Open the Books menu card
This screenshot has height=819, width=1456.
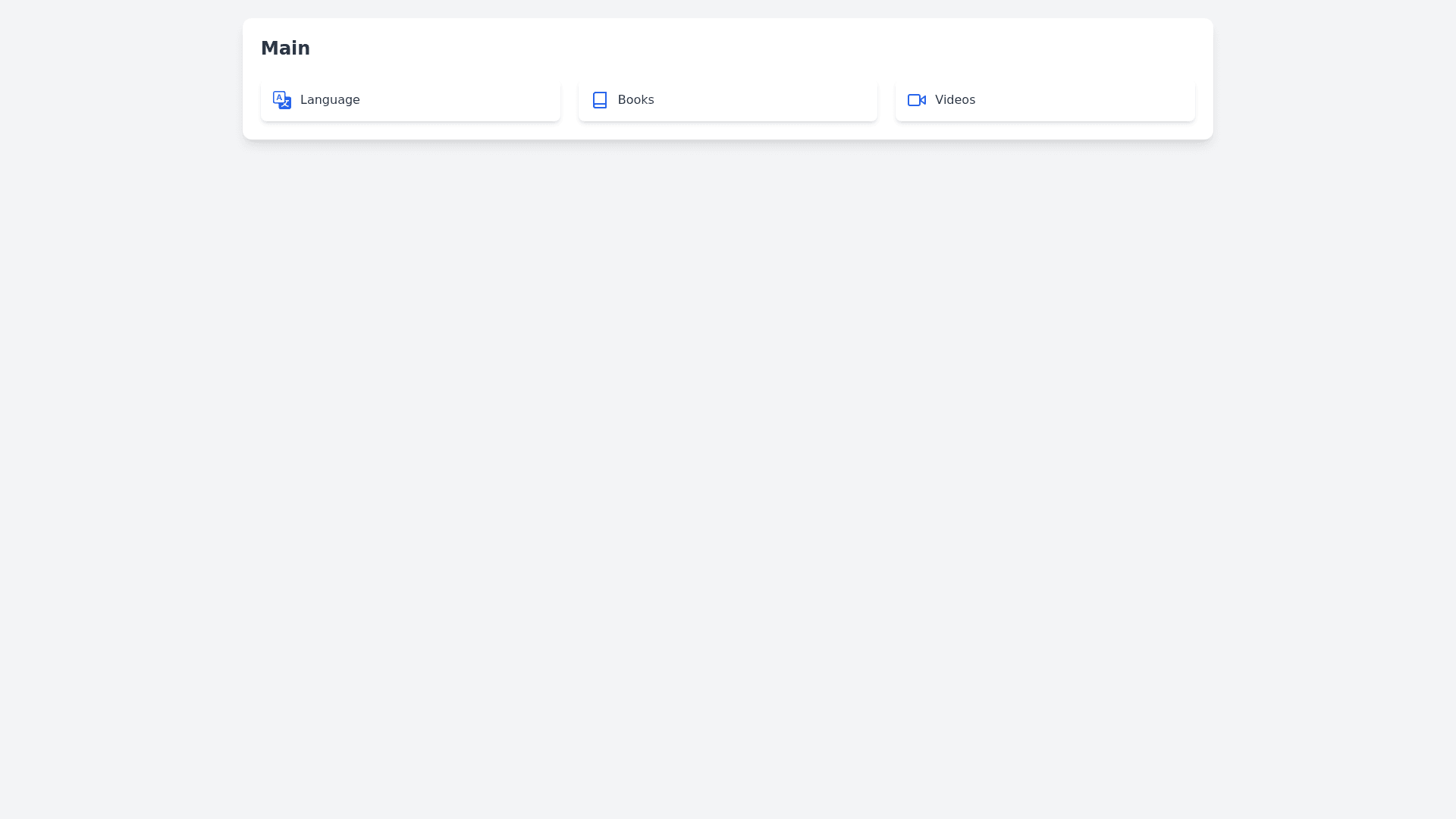[x=726, y=100]
